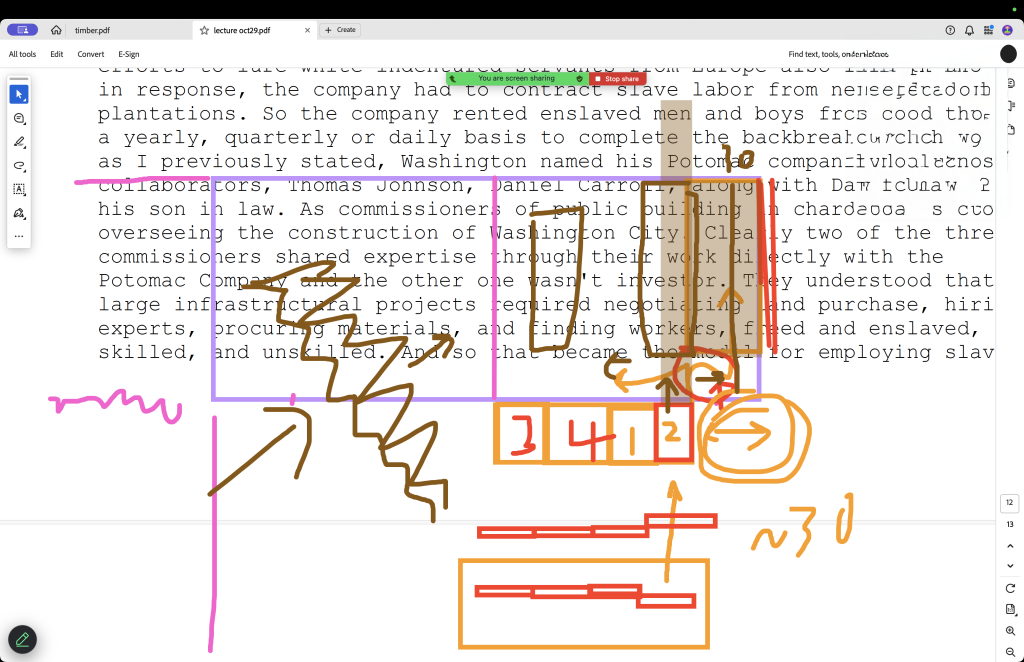Select the arrow selection tool

point(19,95)
